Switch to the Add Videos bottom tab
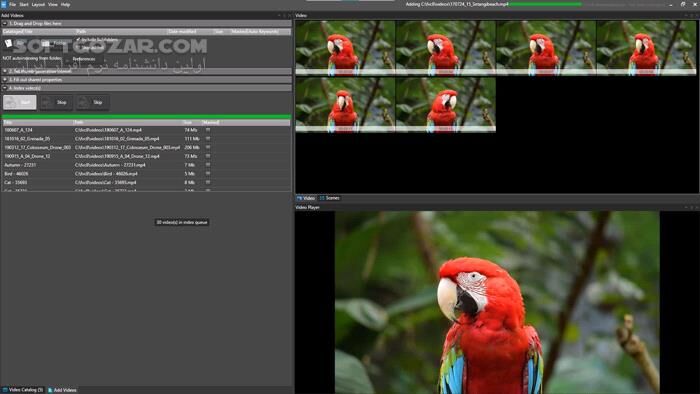Image resolution: width=700 pixels, height=394 pixels. coord(62,390)
